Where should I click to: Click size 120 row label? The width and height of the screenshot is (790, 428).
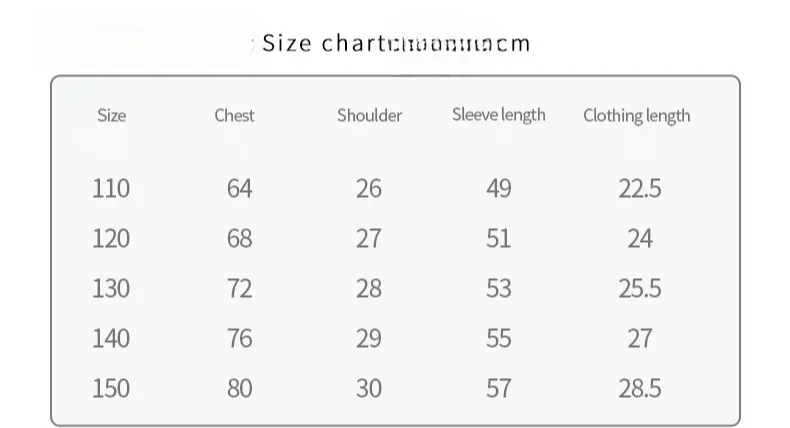[111, 238]
